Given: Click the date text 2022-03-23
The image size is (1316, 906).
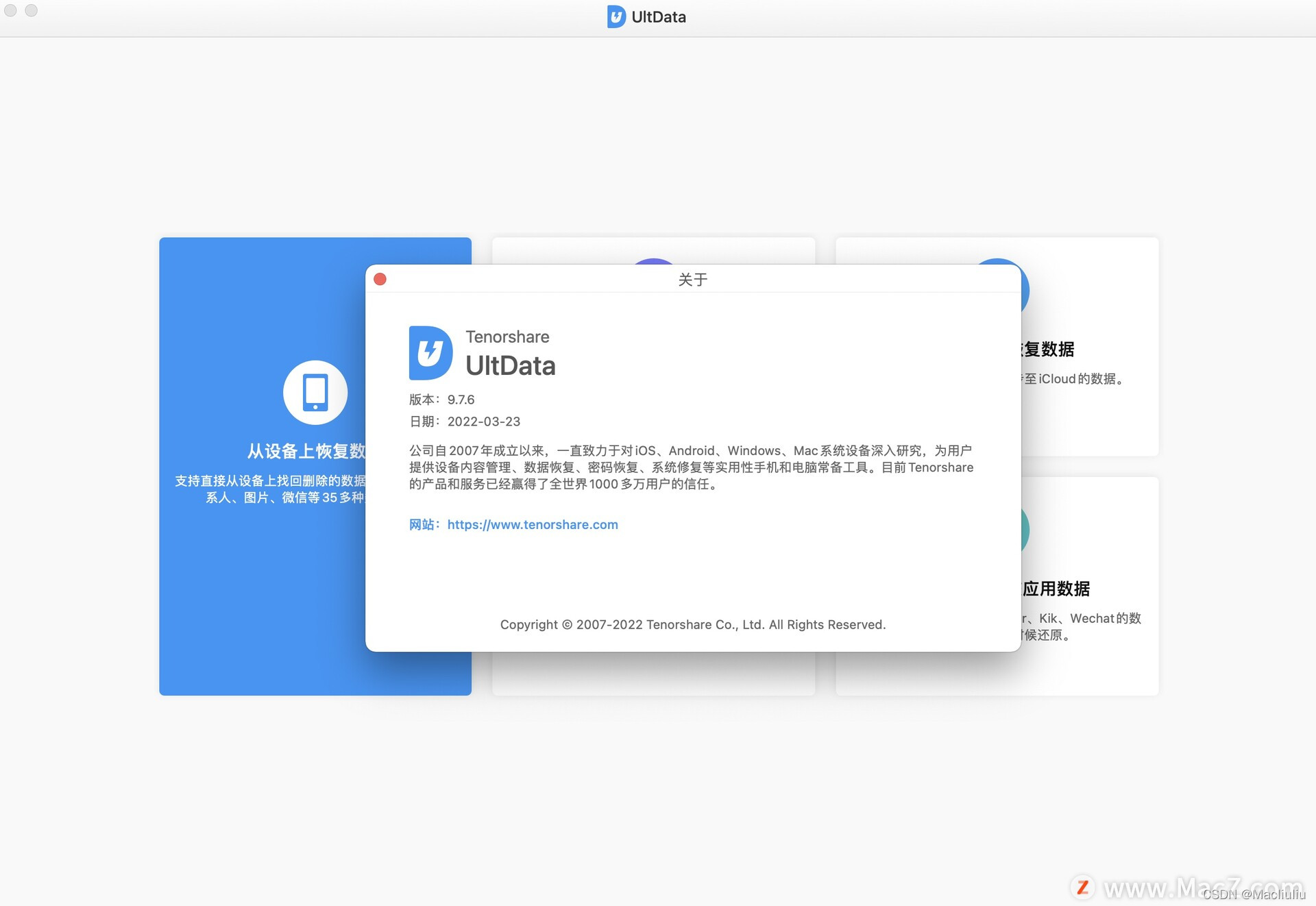Looking at the screenshot, I should 484,421.
